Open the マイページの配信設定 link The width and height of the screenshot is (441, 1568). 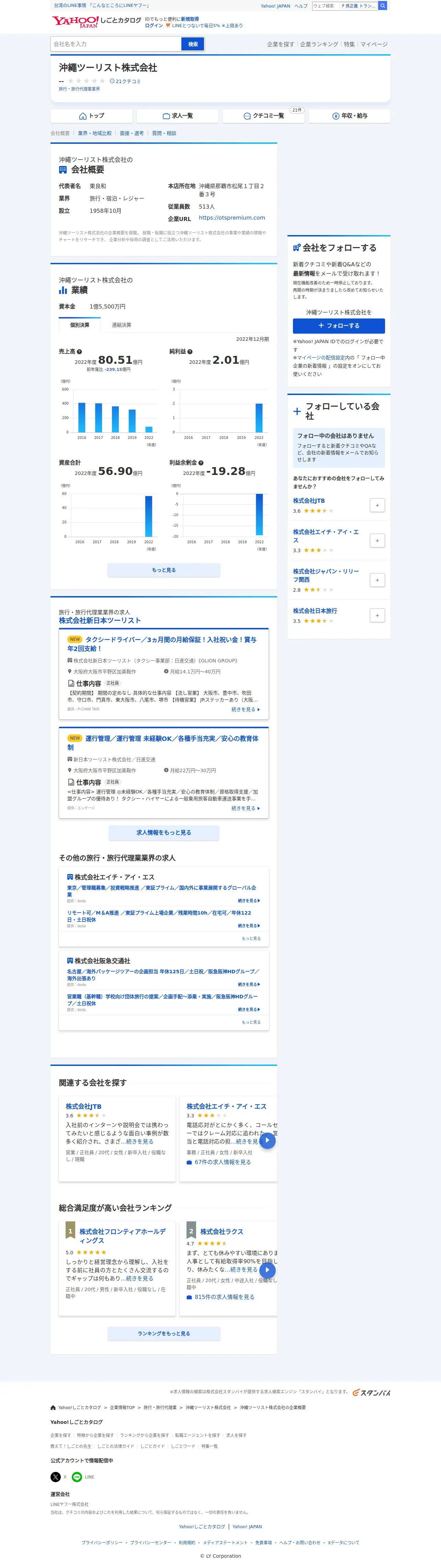(x=320, y=358)
